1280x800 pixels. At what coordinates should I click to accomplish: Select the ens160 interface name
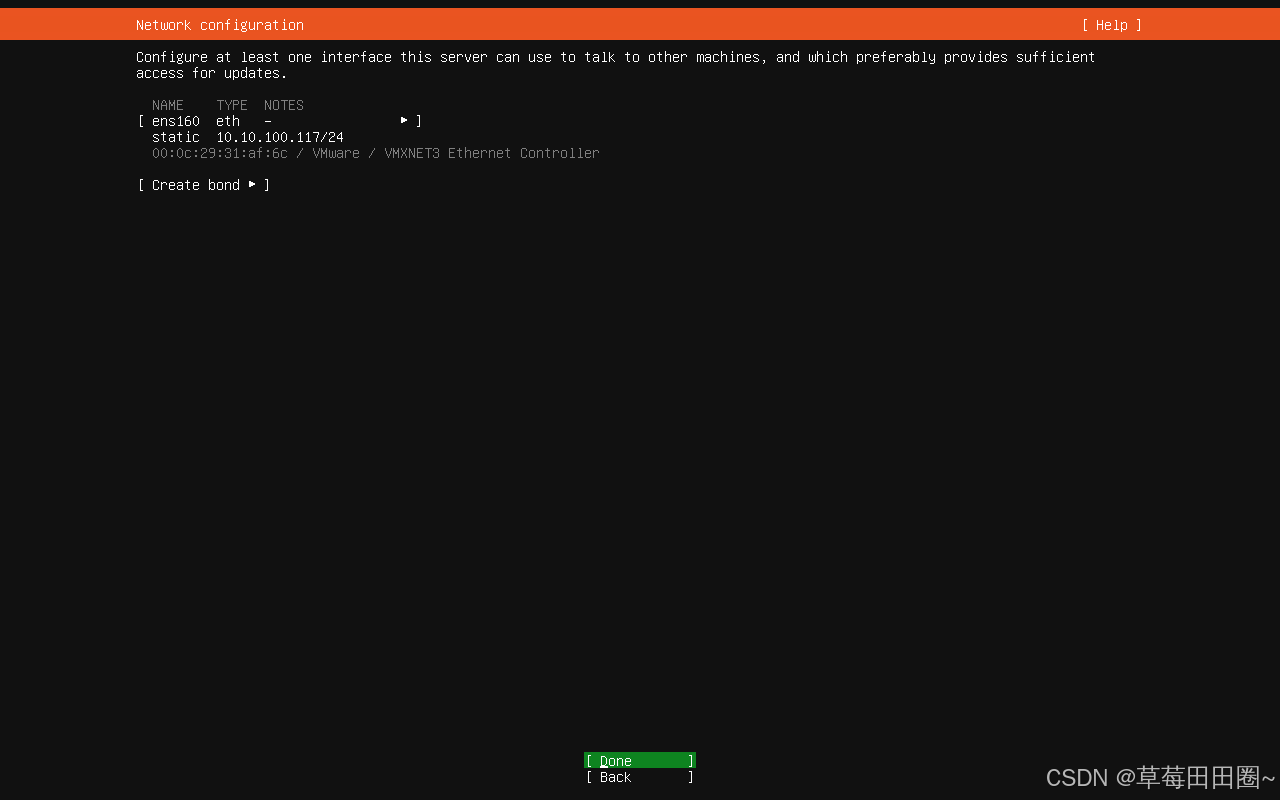point(175,121)
